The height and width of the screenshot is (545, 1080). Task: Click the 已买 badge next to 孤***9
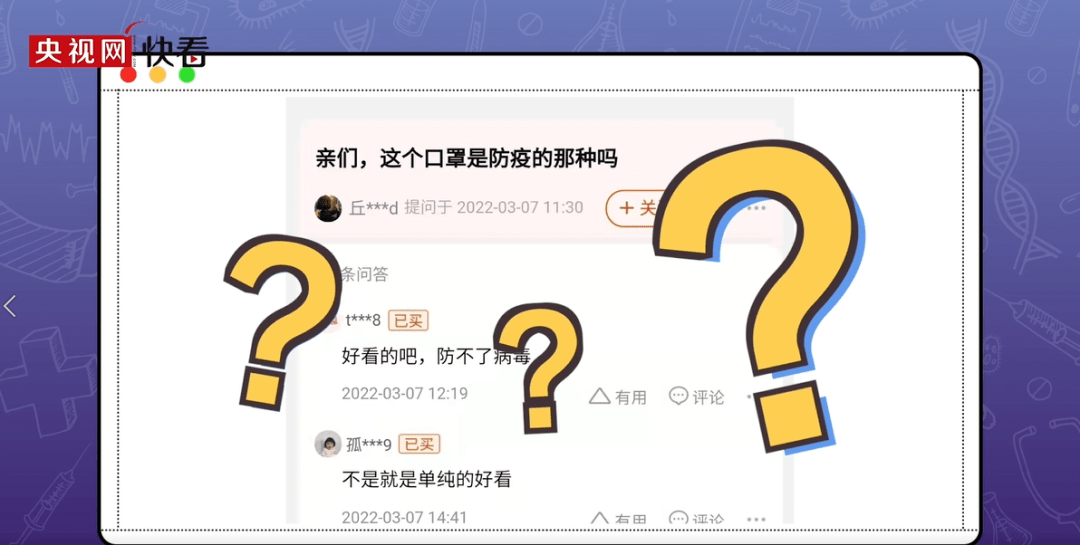419,444
